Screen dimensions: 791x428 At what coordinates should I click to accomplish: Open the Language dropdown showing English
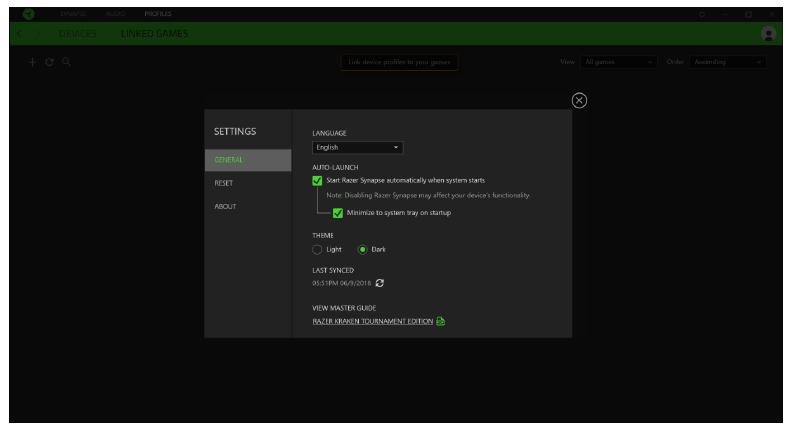click(358, 147)
